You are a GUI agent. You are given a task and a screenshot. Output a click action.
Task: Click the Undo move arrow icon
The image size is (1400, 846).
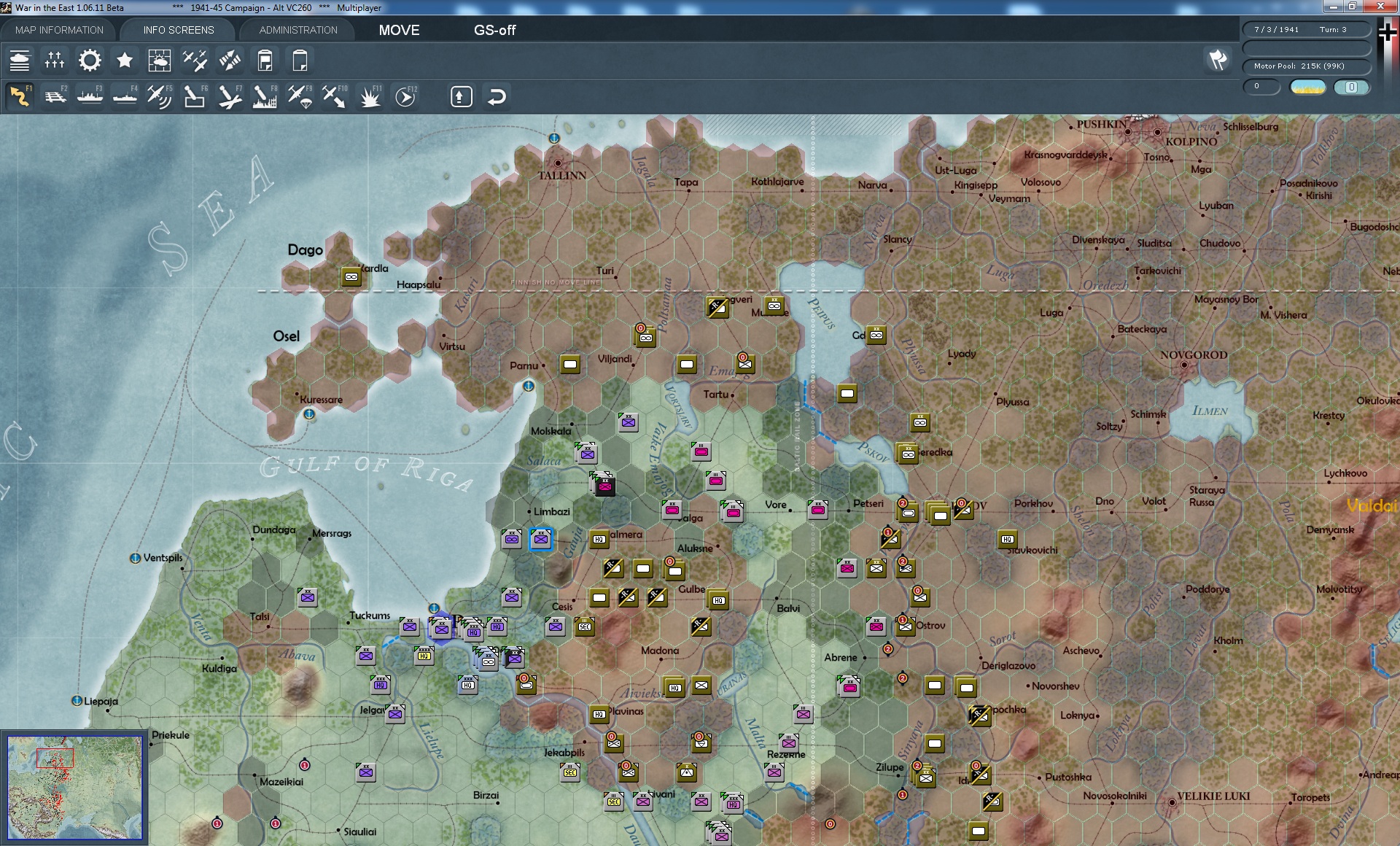coord(497,96)
